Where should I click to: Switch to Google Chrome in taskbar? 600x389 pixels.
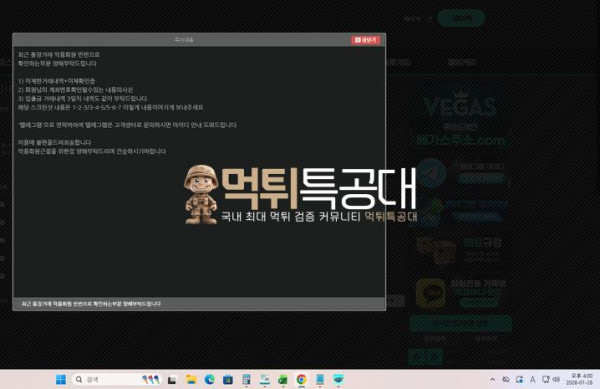302,379
